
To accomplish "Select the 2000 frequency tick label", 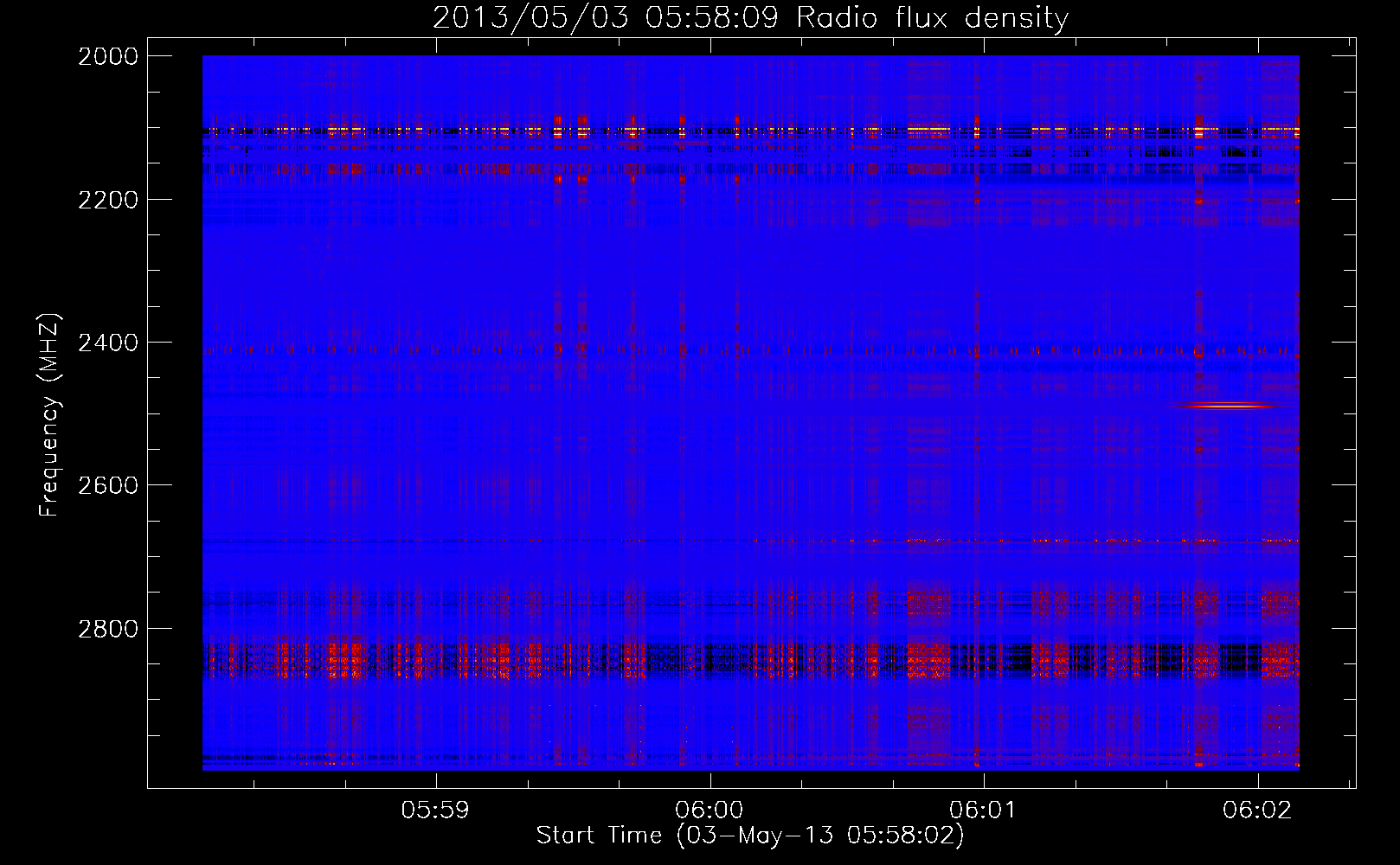I will pos(108,56).
